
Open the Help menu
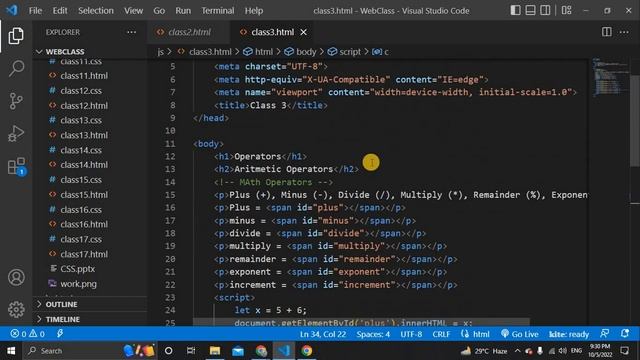coord(254,11)
